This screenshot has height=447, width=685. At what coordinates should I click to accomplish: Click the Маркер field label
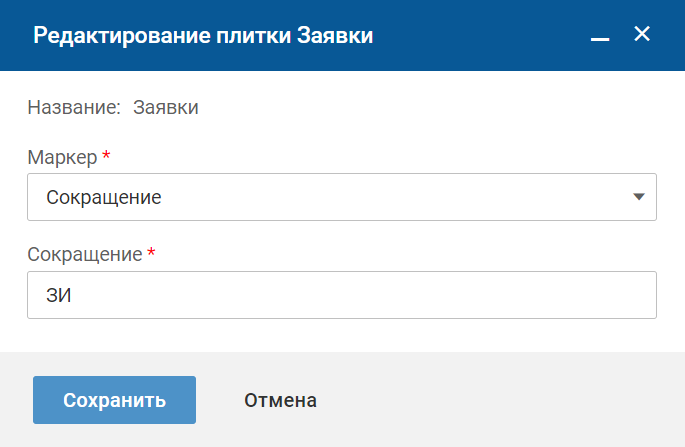point(62,157)
